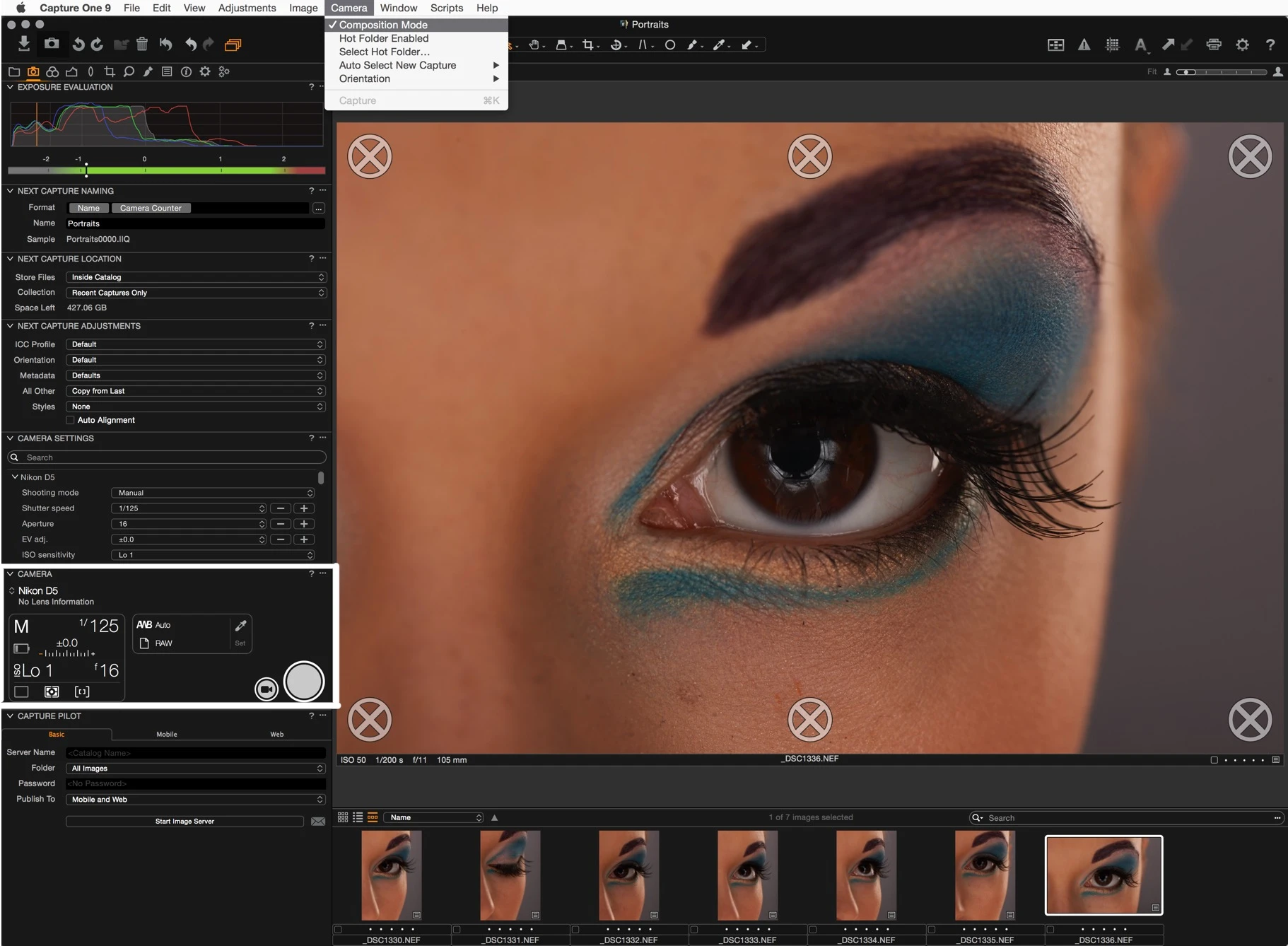Adjust the browser thumbnail zoom slider

coord(1222,72)
